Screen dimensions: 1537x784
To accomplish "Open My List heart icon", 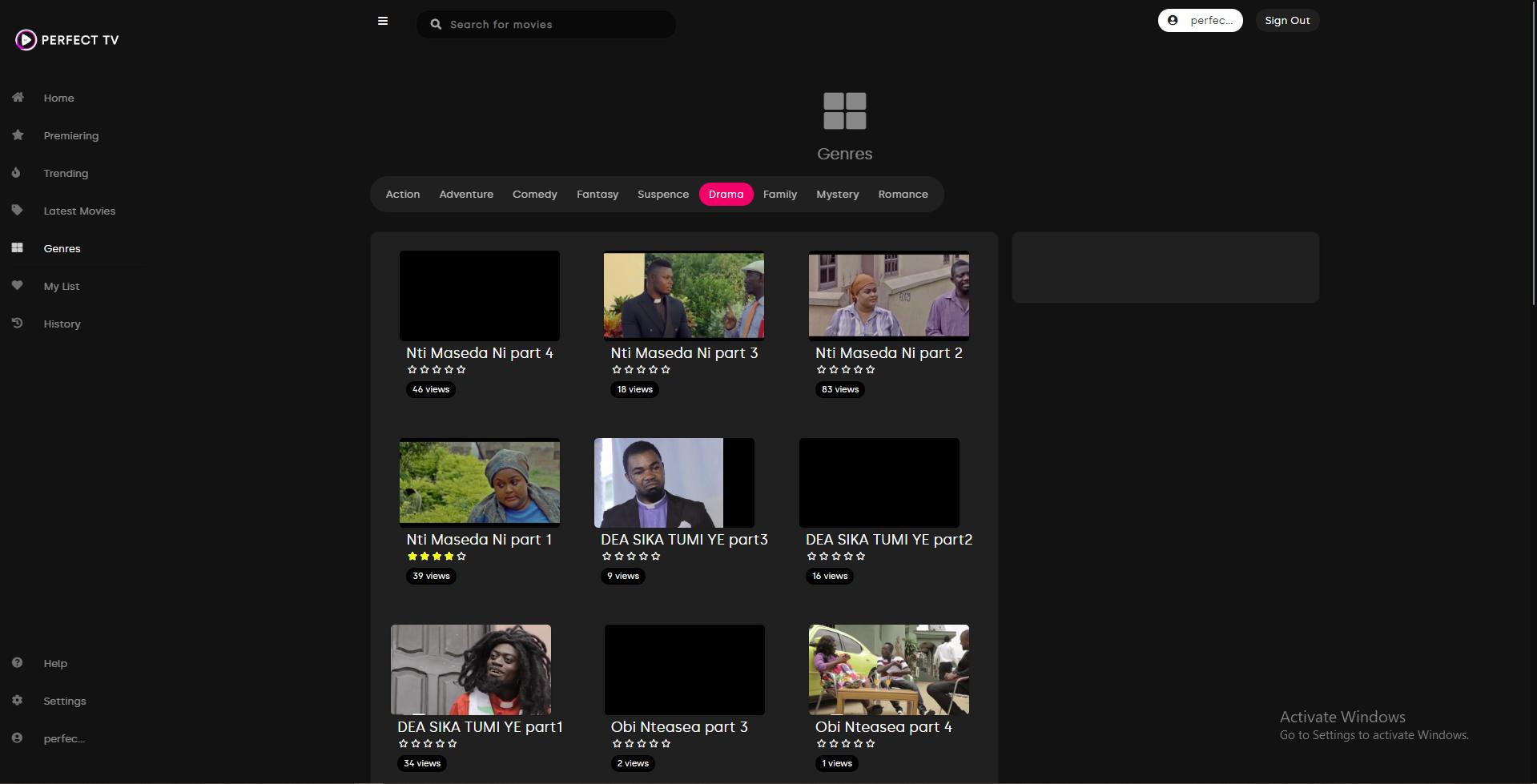I will [x=17, y=286].
